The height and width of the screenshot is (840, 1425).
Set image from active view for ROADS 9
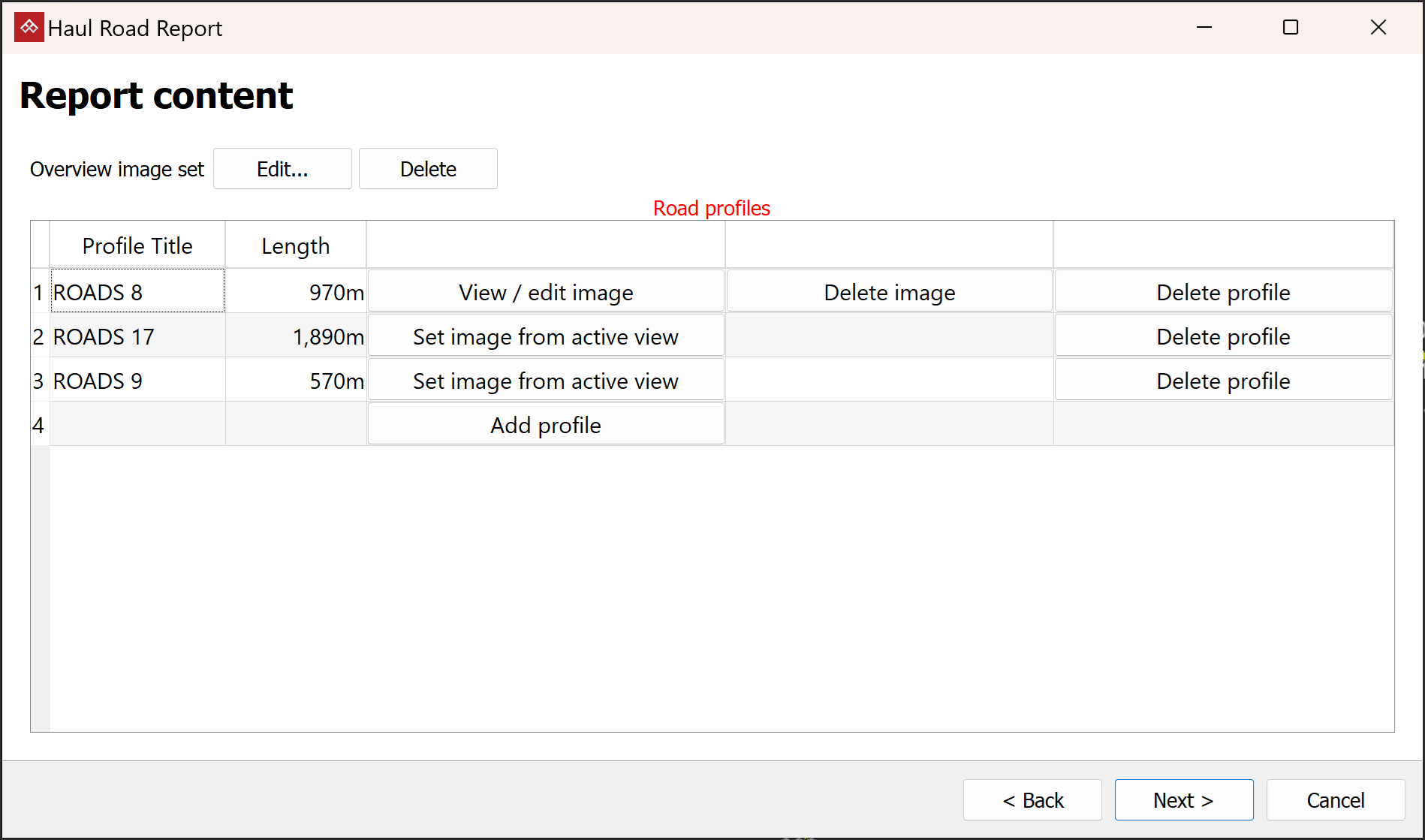tap(546, 381)
